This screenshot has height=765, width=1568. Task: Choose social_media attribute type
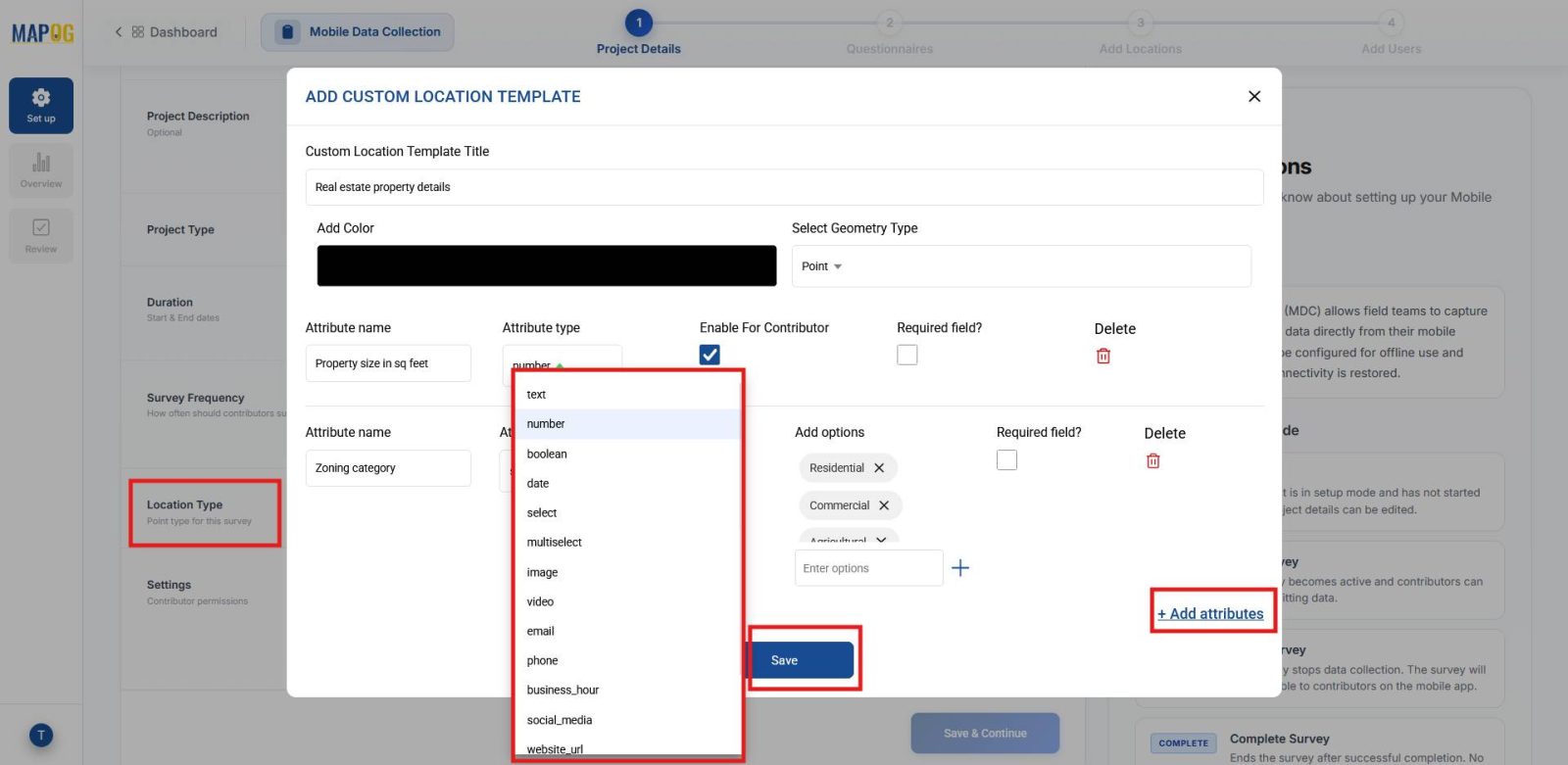(x=627, y=720)
